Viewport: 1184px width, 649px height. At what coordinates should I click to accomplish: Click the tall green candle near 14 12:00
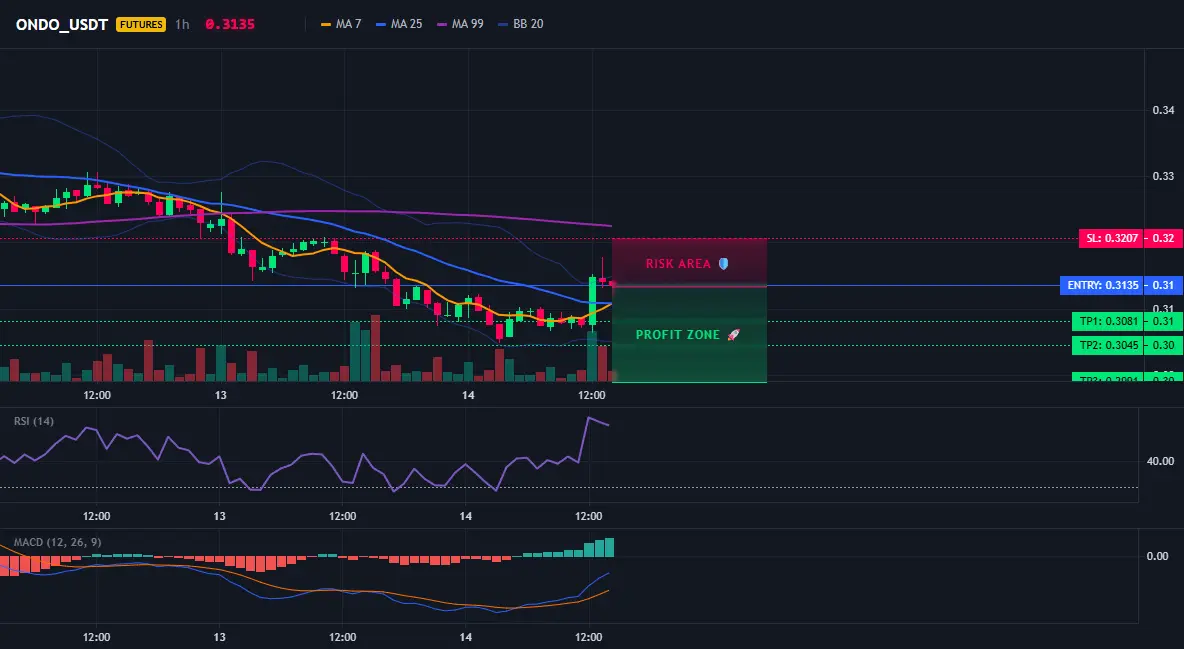(593, 300)
